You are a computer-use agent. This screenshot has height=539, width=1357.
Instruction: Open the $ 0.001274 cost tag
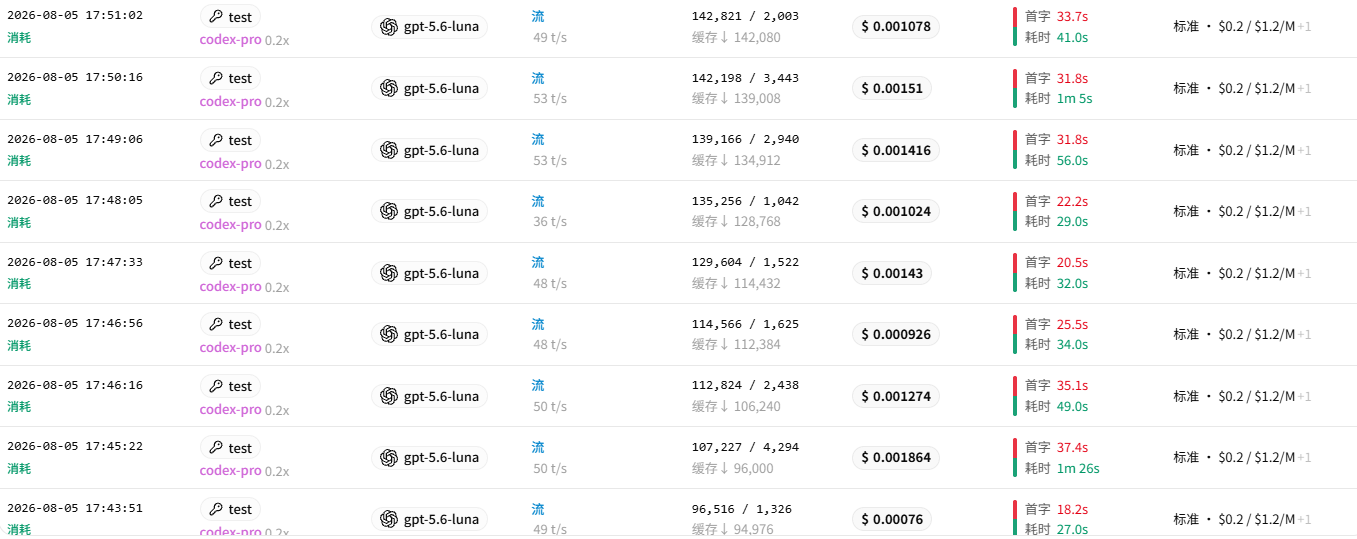point(896,396)
